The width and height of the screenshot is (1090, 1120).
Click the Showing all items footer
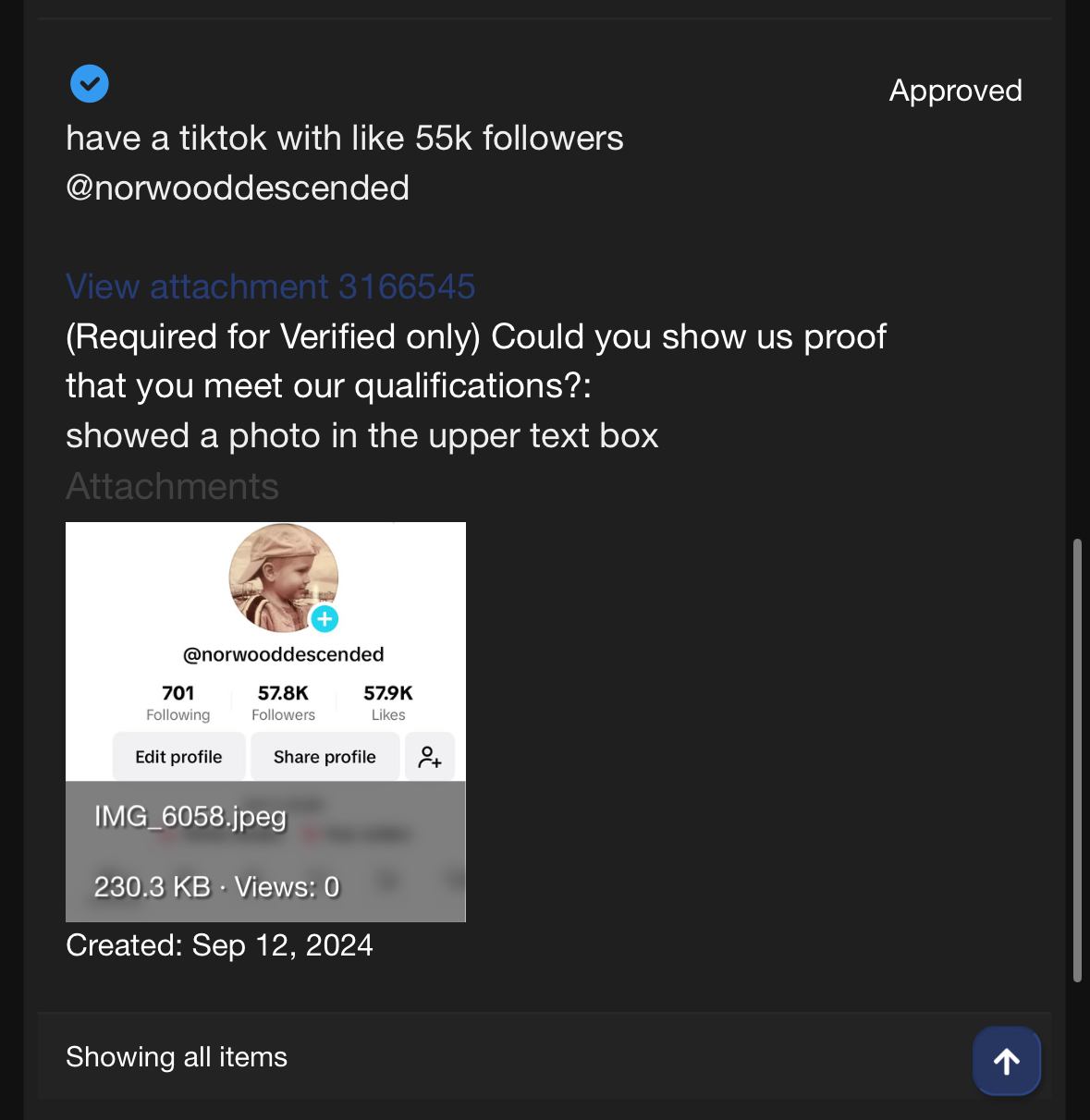tap(177, 1057)
